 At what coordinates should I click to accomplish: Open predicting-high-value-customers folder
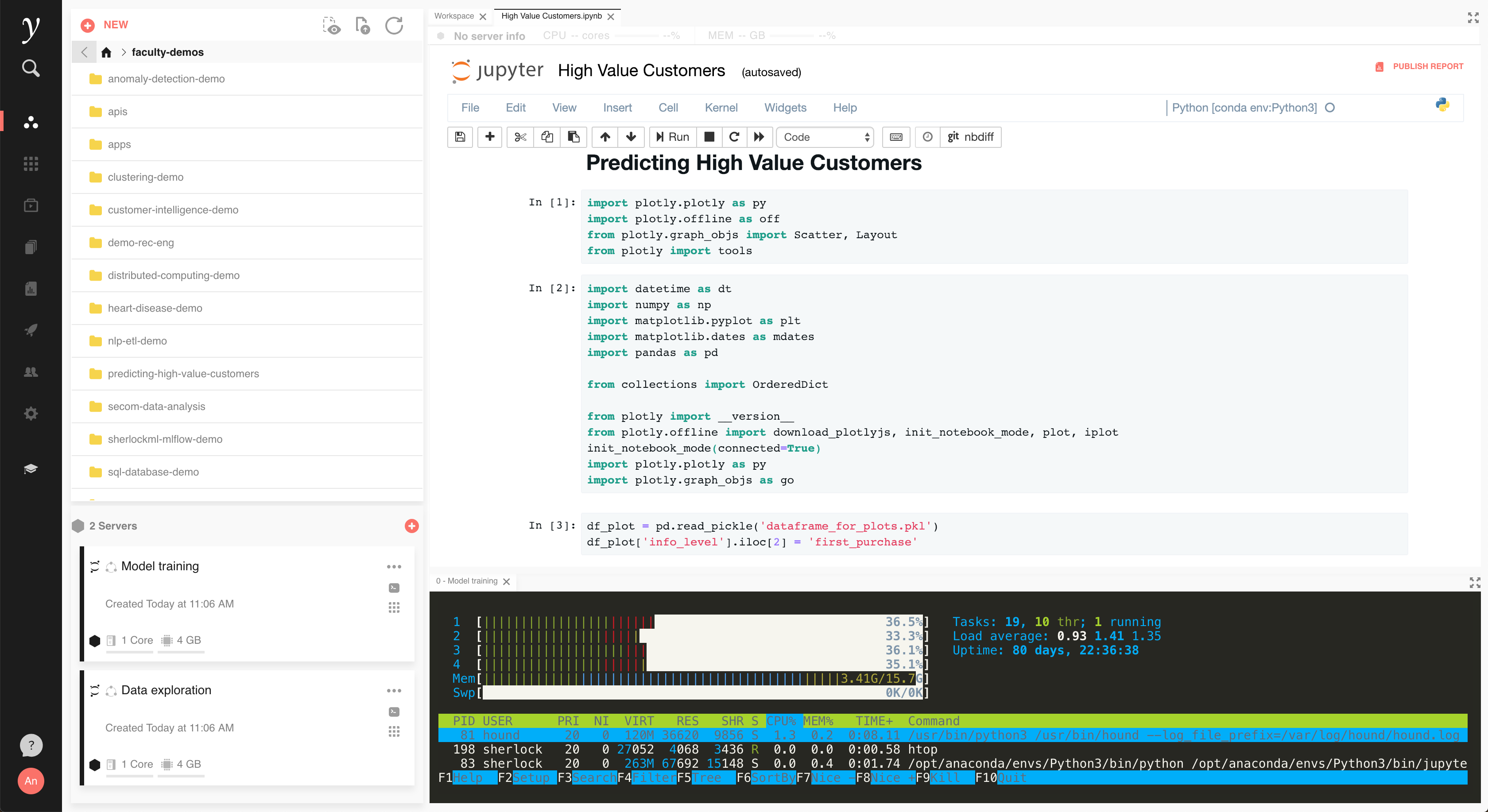tap(183, 374)
